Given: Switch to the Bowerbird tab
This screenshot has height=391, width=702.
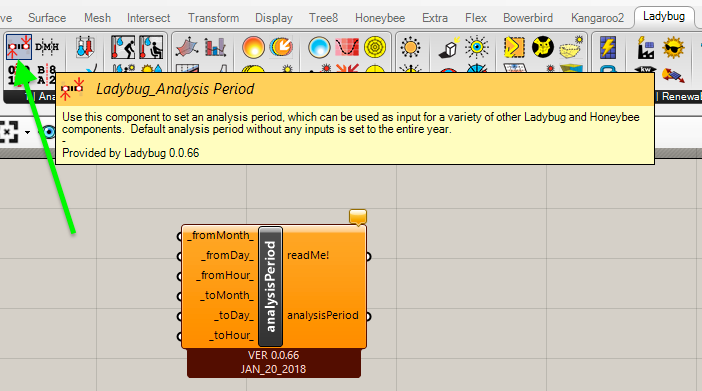Looking at the screenshot, I should click(528, 18).
